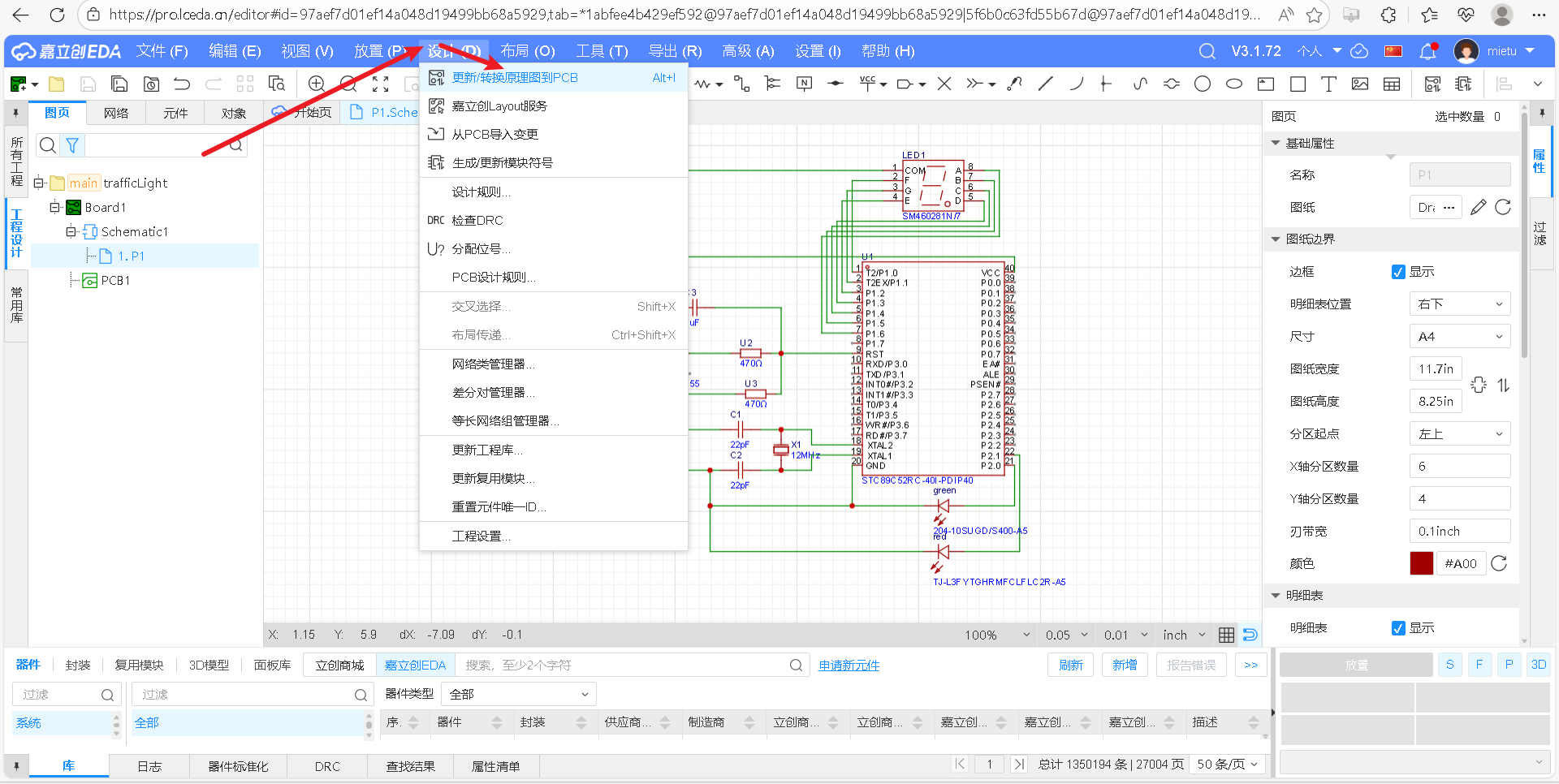Screen dimensions: 1559x784
Task: Click the search icon near version number
Action: [x=1207, y=51]
